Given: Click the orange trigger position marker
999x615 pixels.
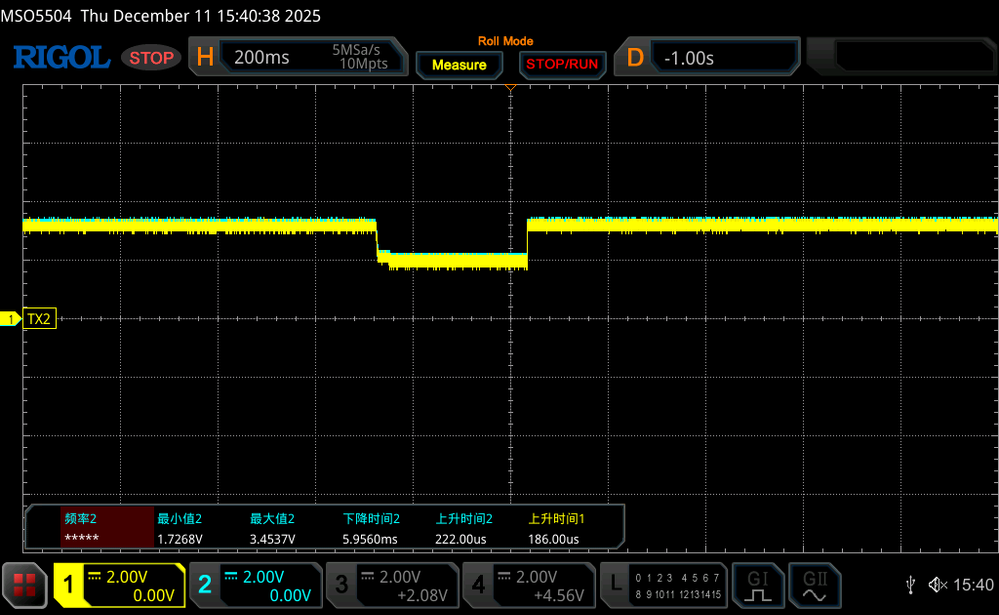Looking at the screenshot, I should click(x=510, y=88).
